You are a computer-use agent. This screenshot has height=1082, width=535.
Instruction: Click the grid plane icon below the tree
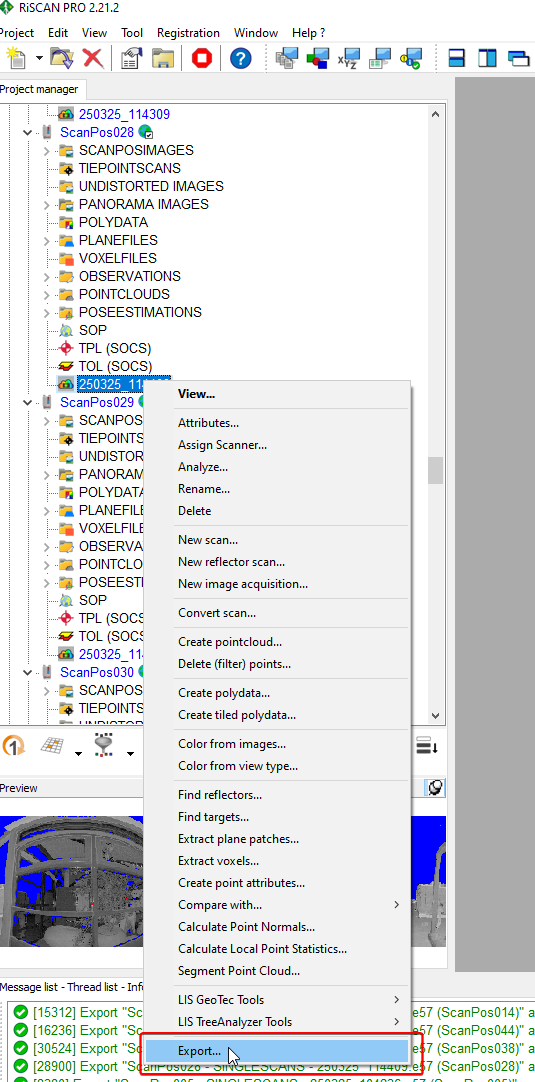coord(52,746)
